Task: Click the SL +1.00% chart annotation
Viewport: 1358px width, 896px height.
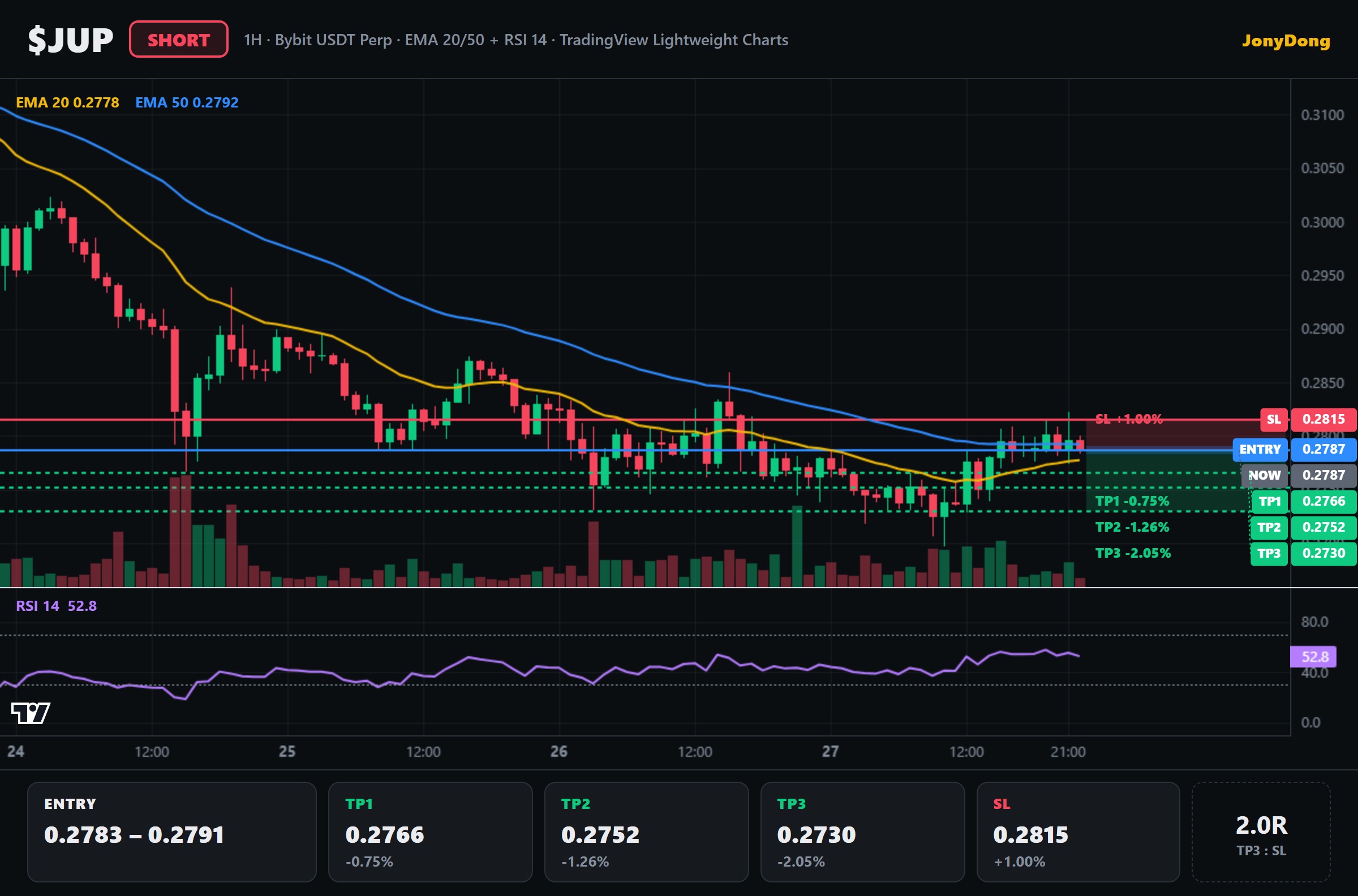Action: pos(1128,419)
